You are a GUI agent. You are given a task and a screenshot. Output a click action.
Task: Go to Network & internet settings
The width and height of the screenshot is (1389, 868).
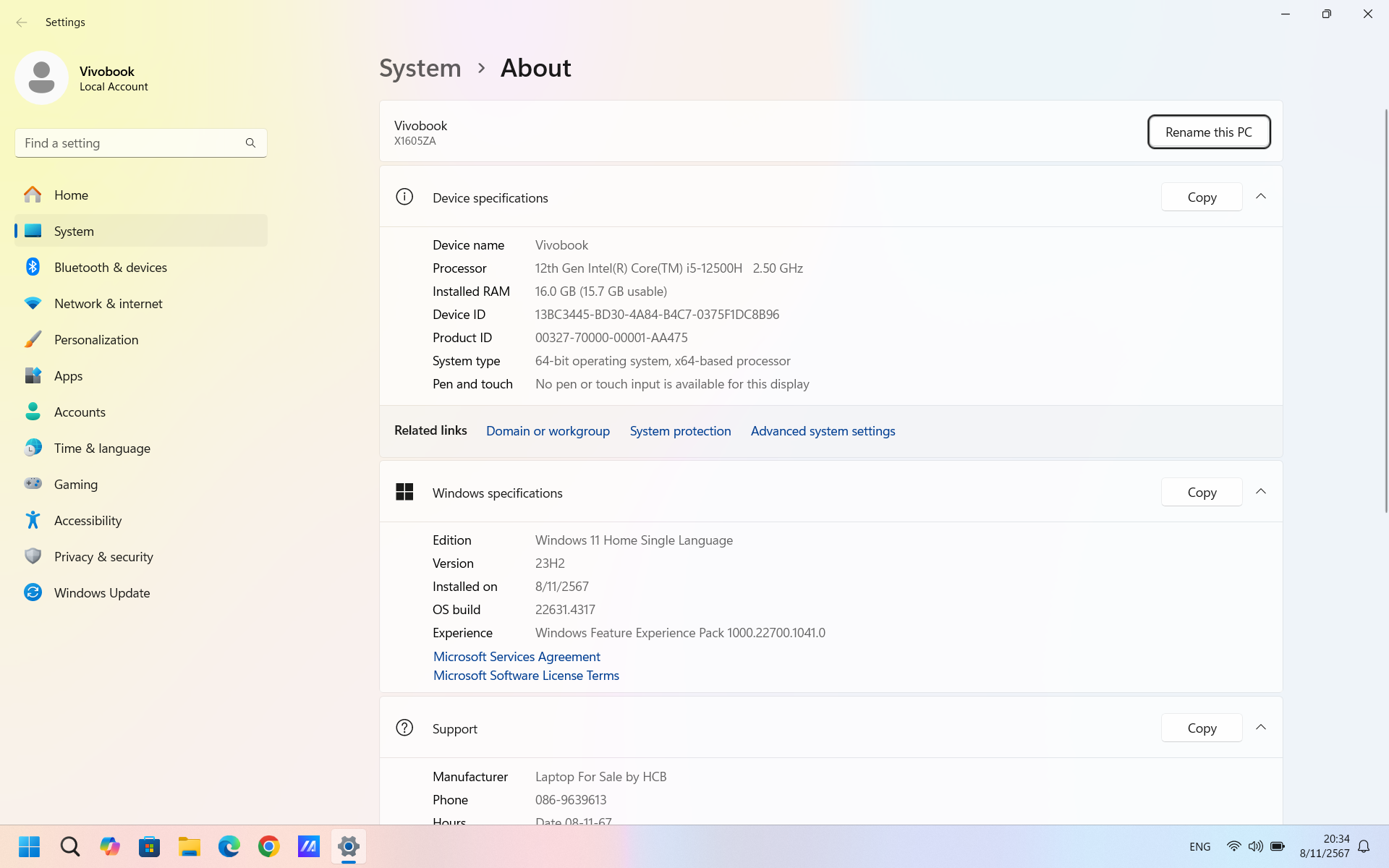click(141, 303)
